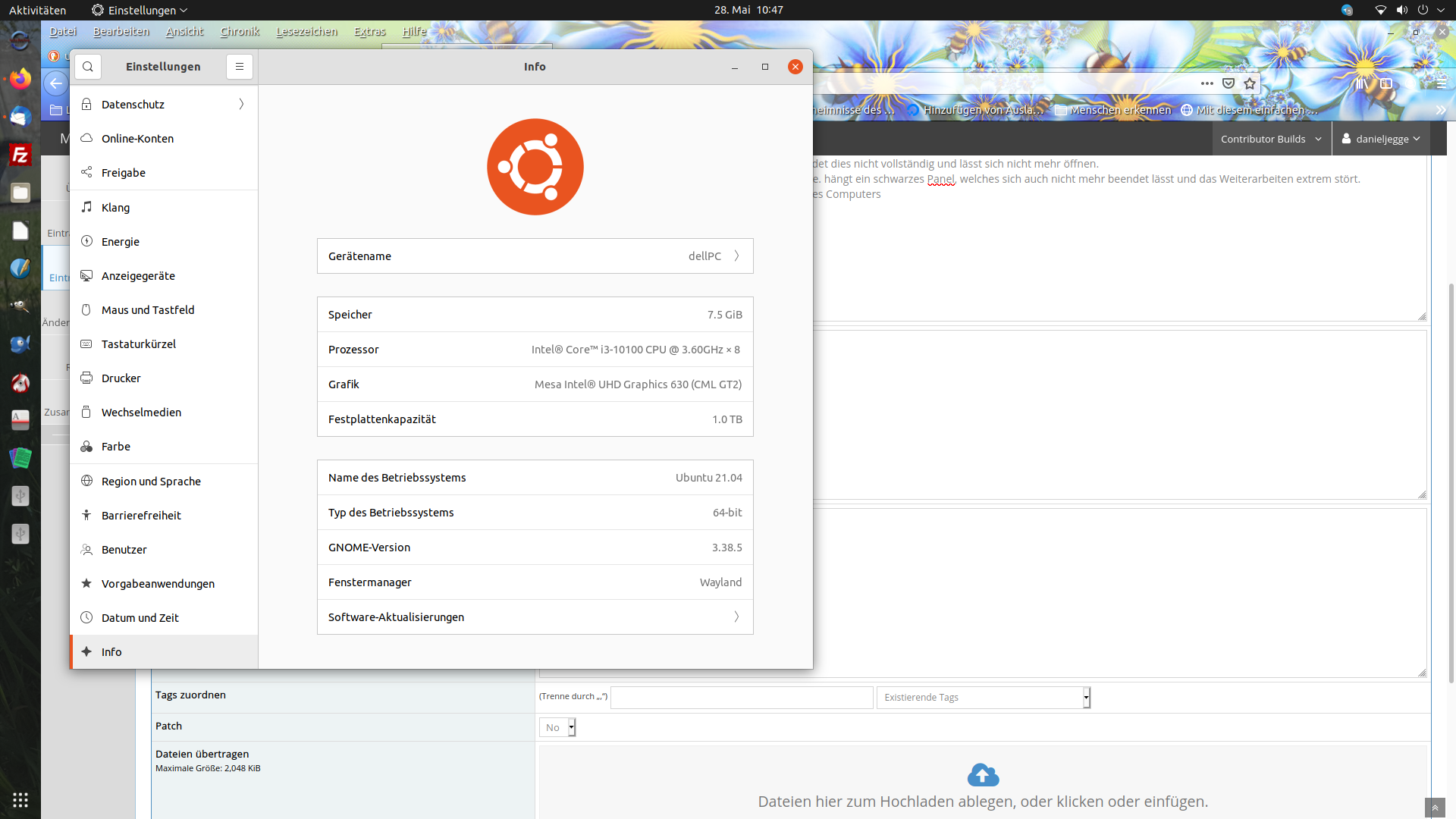Select Drucker in the sidebar
The height and width of the screenshot is (819, 1456).
[x=121, y=378]
